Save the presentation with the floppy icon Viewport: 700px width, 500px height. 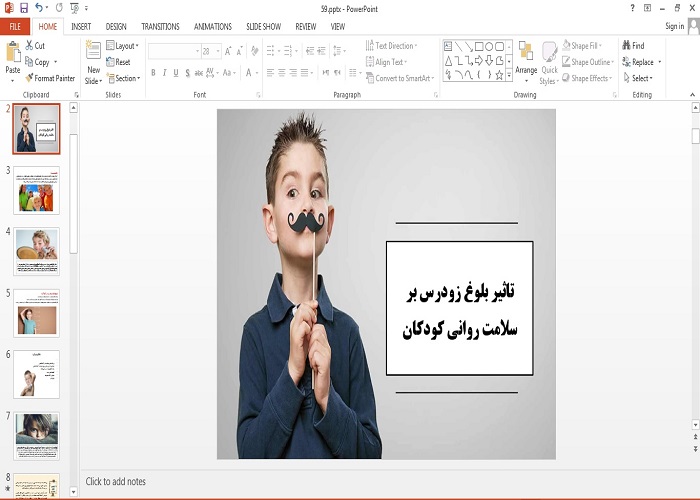point(24,8)
